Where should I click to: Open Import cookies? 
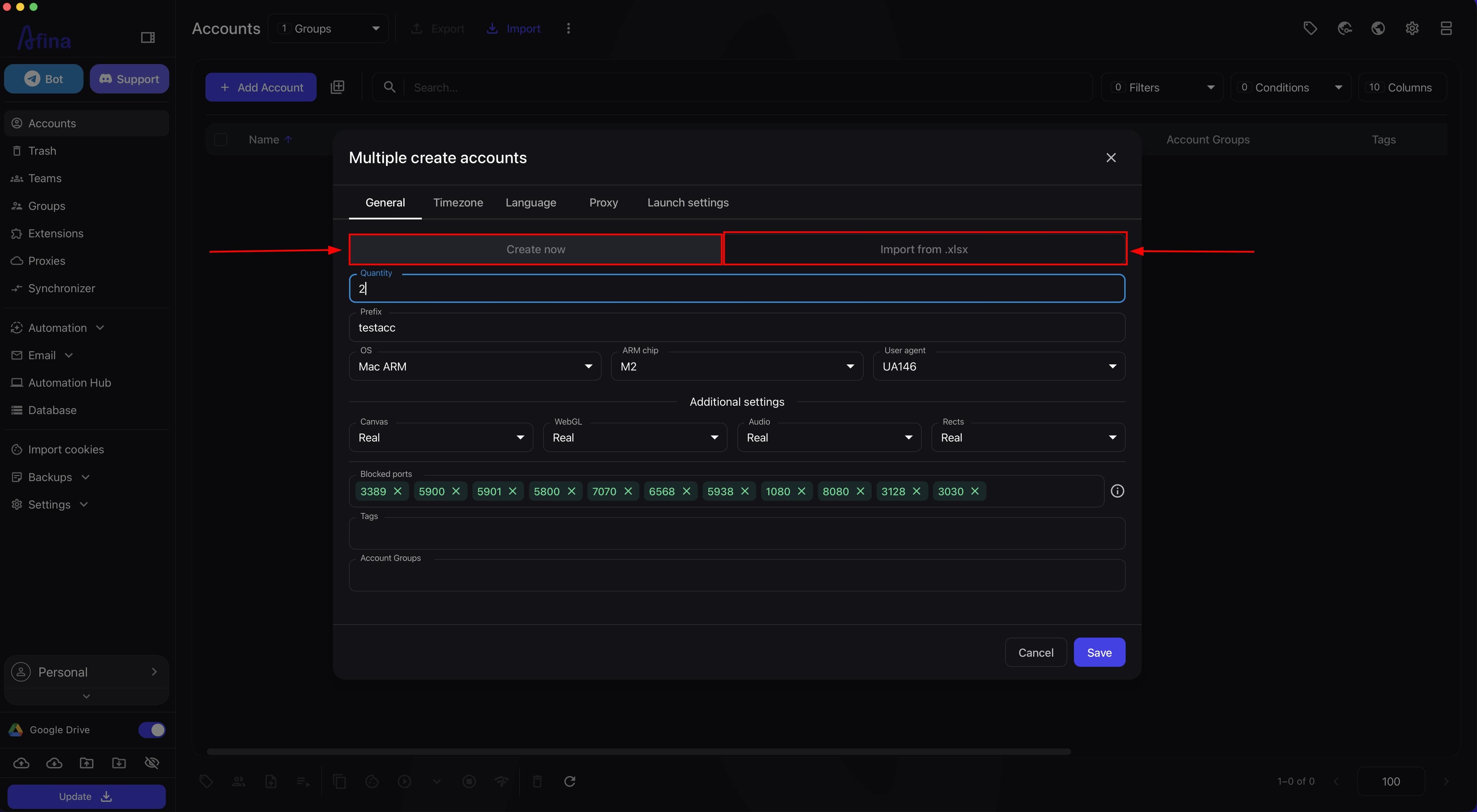point(87,450)
